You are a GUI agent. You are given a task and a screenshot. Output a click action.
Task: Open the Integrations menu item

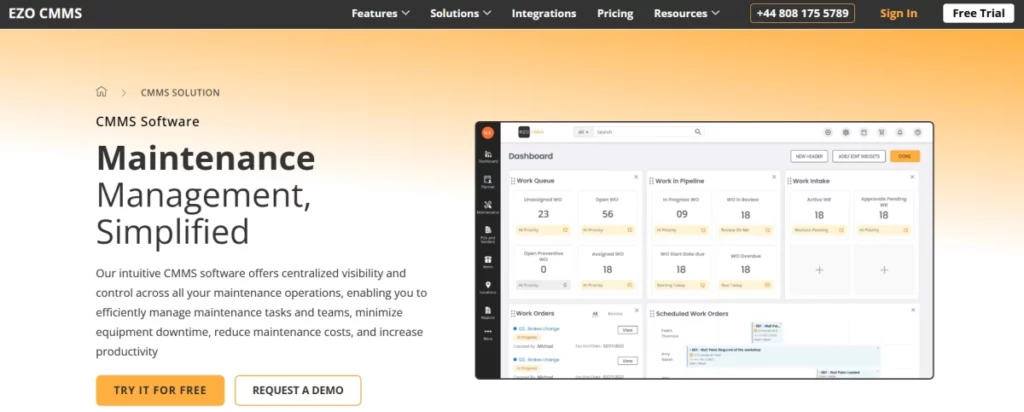point(544,14)
